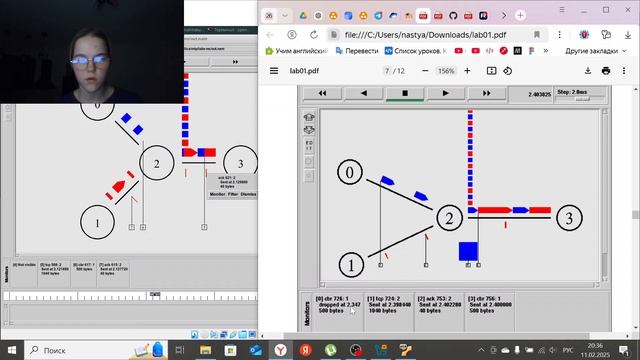The height and width of the screenshot is (360, 640).
Task: Open a new browser tab
Action: [520, 16]
